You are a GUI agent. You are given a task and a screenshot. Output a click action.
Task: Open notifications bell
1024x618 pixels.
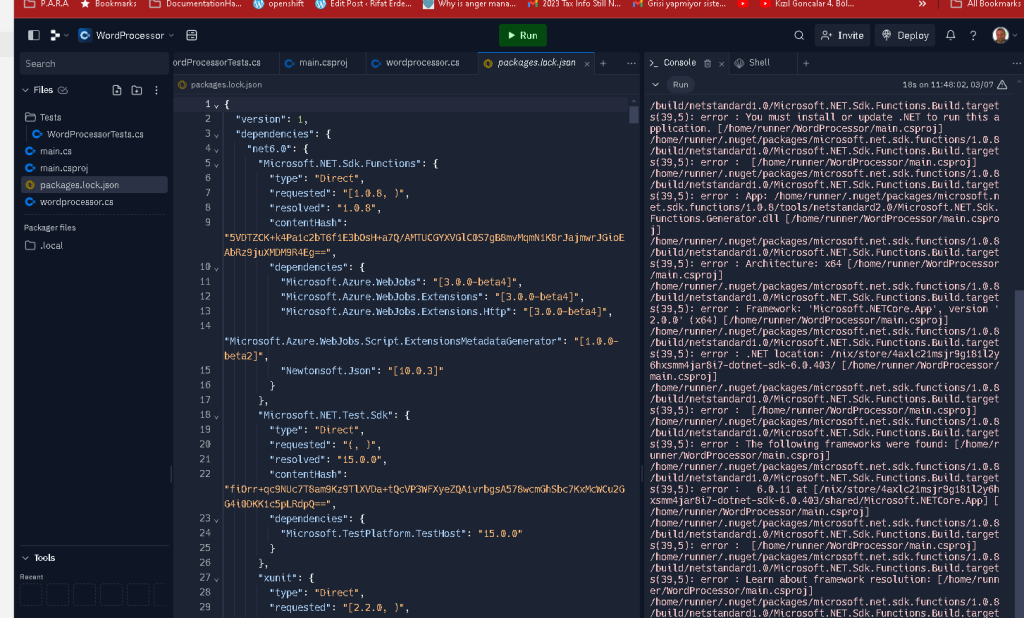pyautogui.click(x=950, y=35)
